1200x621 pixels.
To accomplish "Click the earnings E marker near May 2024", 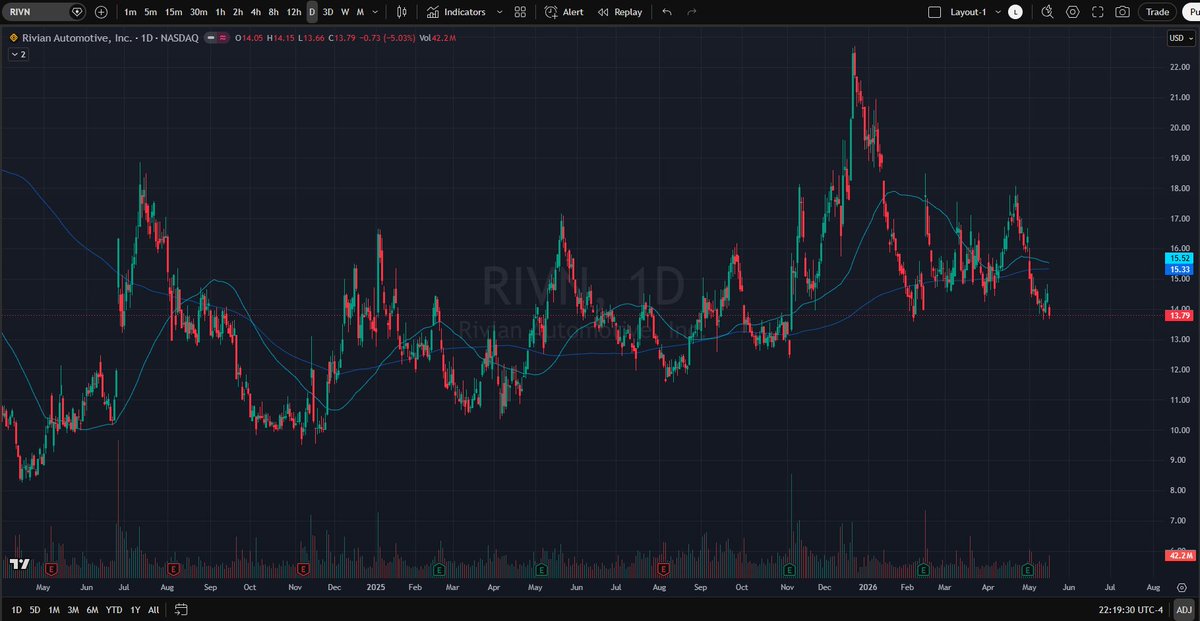I will tap(50, 569).
